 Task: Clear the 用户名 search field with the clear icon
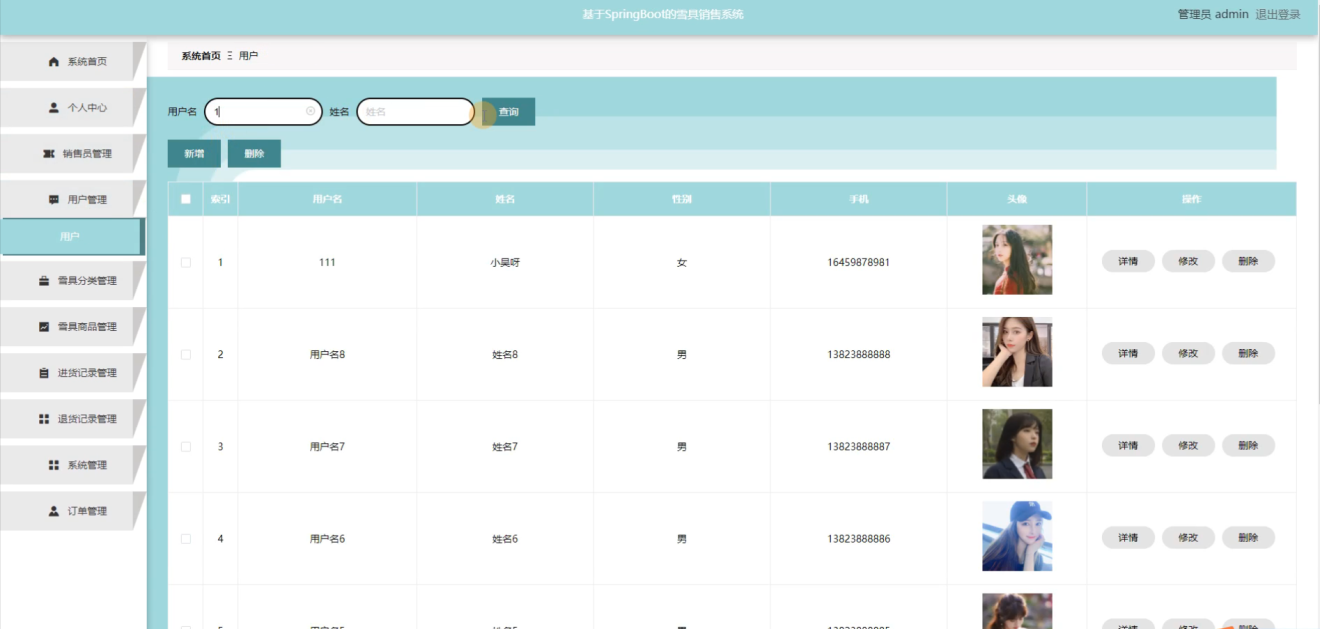coord(310,111)
